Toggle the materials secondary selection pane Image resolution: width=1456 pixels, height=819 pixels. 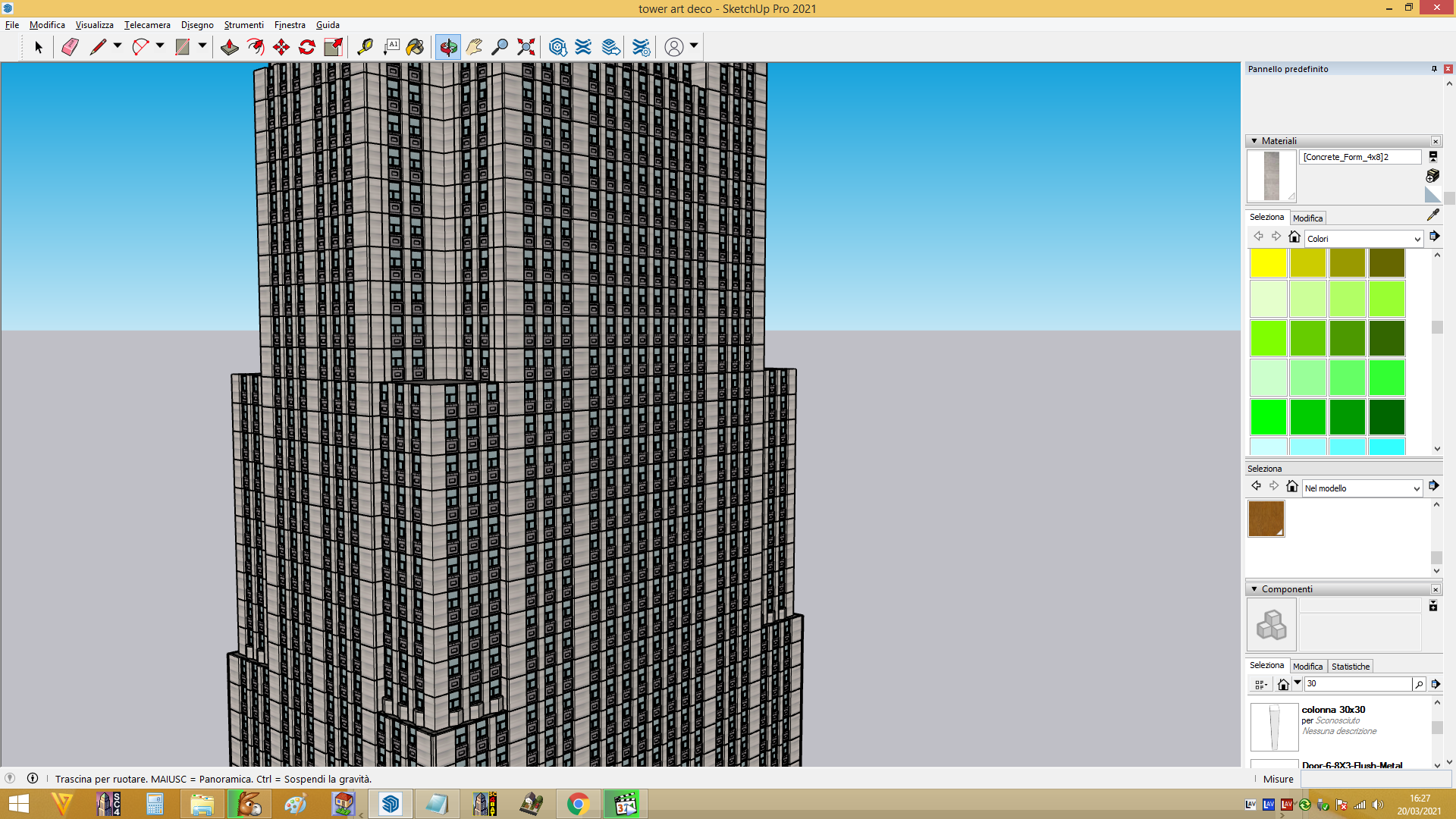pyautogui.click(x=1432, y=156)
